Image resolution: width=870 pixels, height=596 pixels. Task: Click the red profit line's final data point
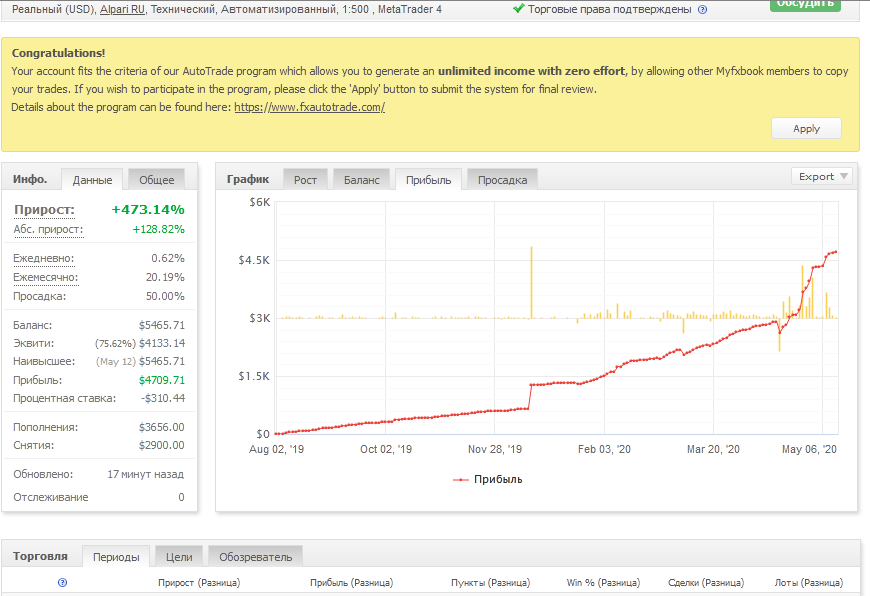point(836,252)
